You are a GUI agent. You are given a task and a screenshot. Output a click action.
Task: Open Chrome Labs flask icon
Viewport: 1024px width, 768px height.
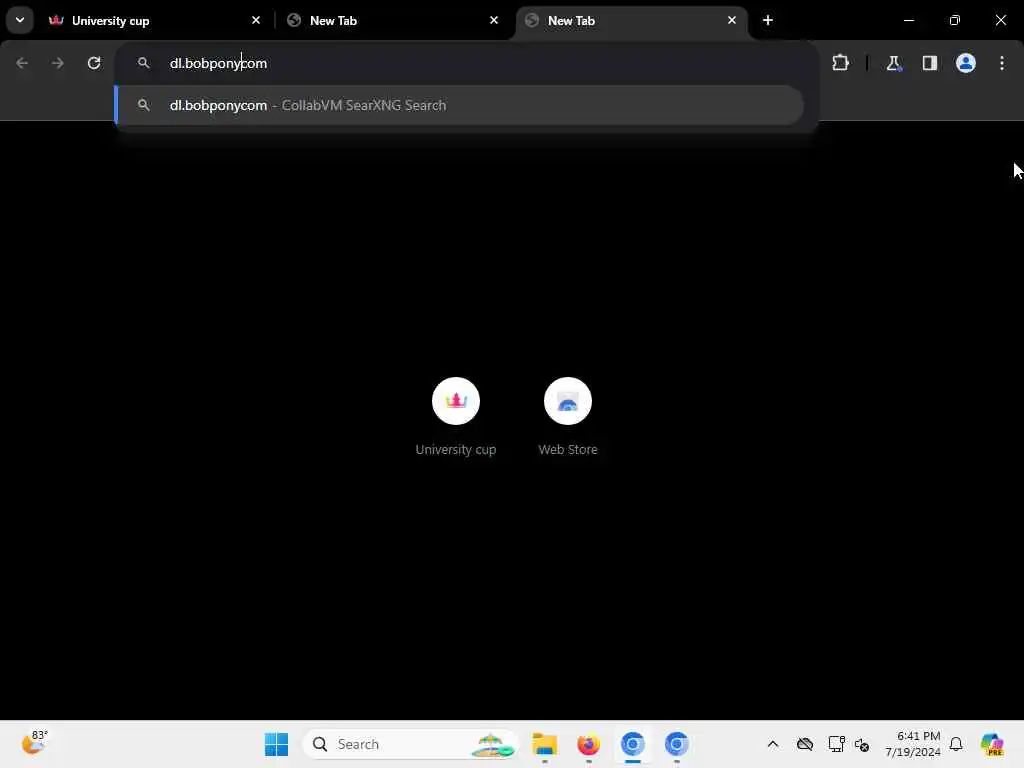893,63
